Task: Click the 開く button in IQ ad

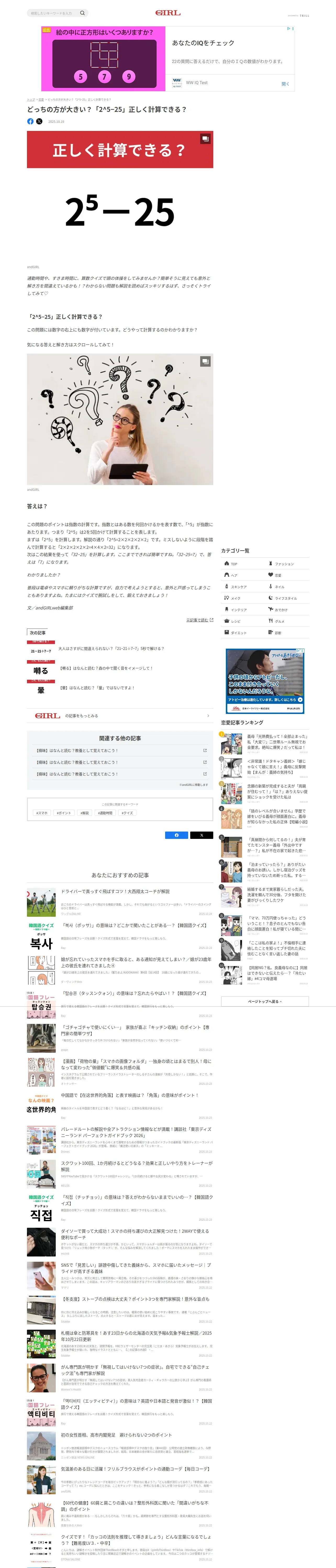Action: (x=285, y=84)
